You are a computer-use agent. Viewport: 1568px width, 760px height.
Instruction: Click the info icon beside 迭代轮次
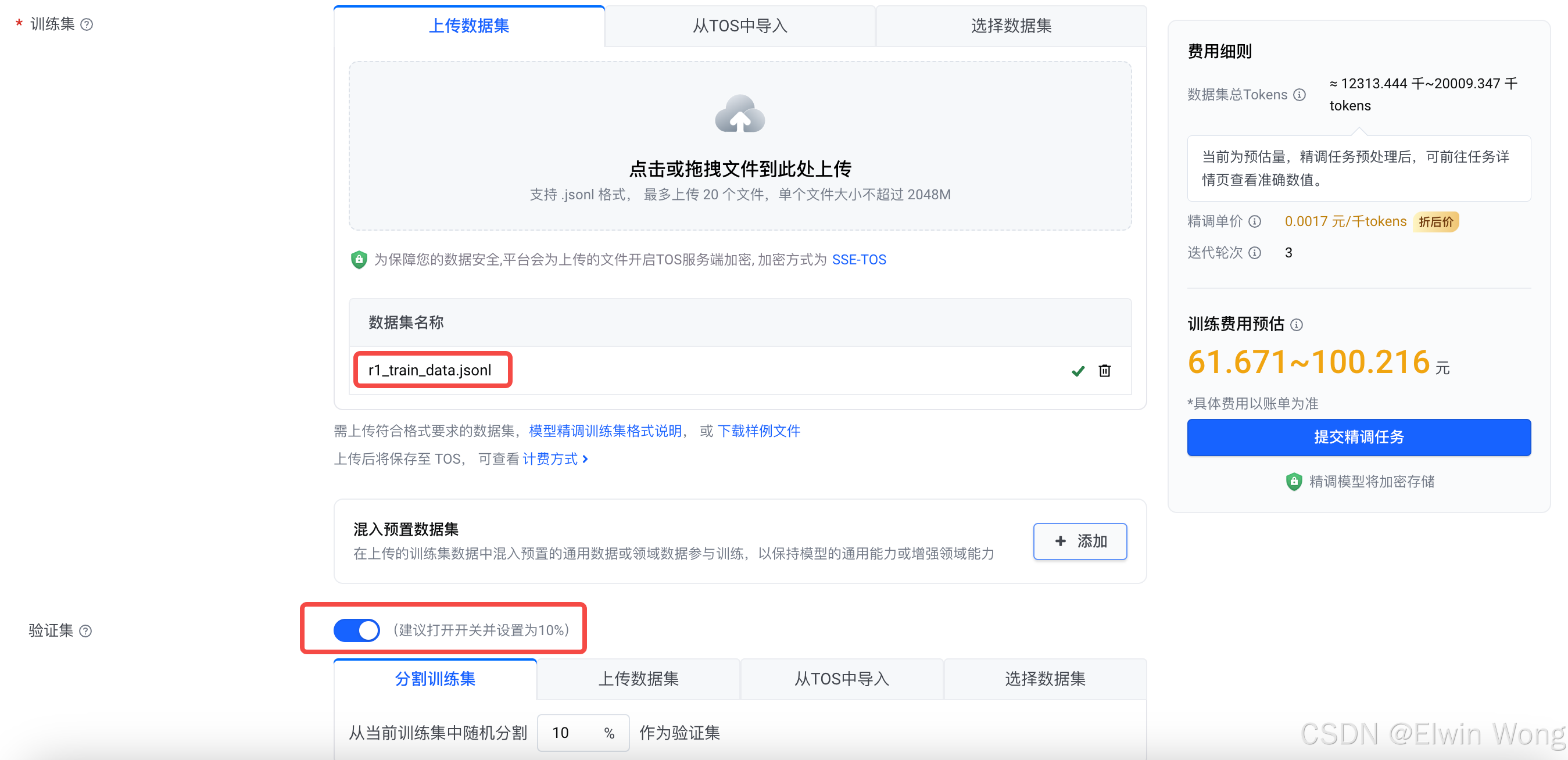pos(1255,253)
